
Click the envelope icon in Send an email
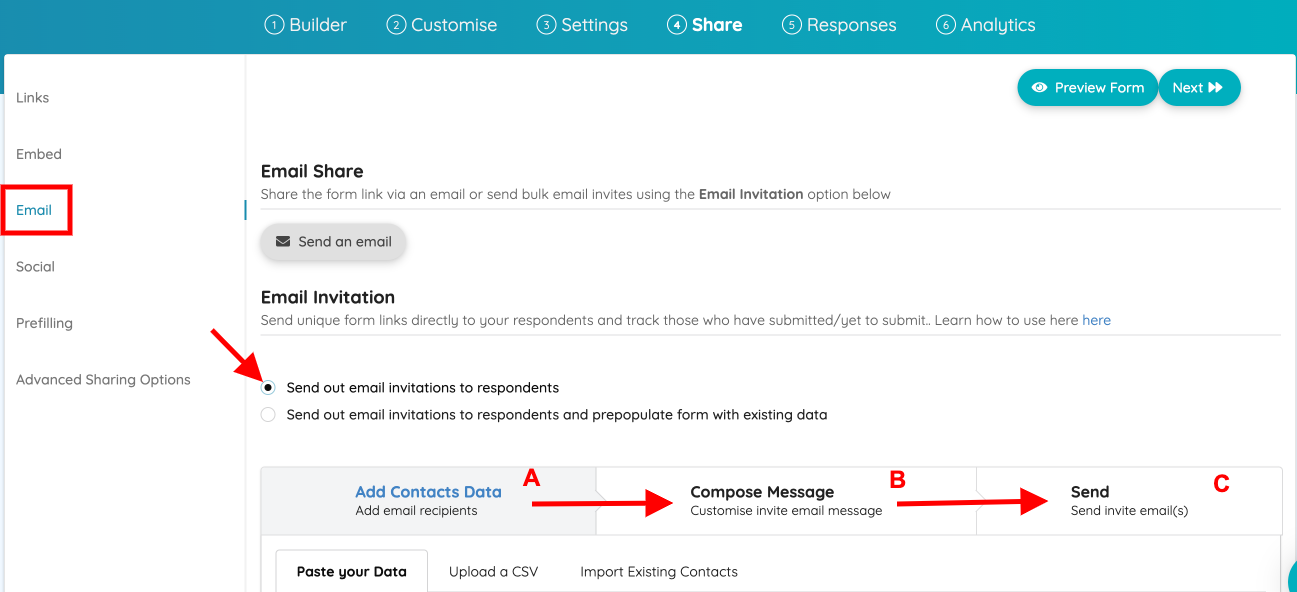pos(283,242)
